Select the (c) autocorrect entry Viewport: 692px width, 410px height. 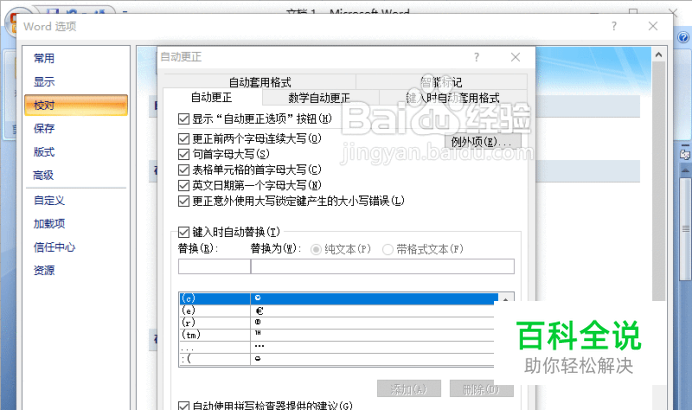pyautogui.click(x=338, y=298)
